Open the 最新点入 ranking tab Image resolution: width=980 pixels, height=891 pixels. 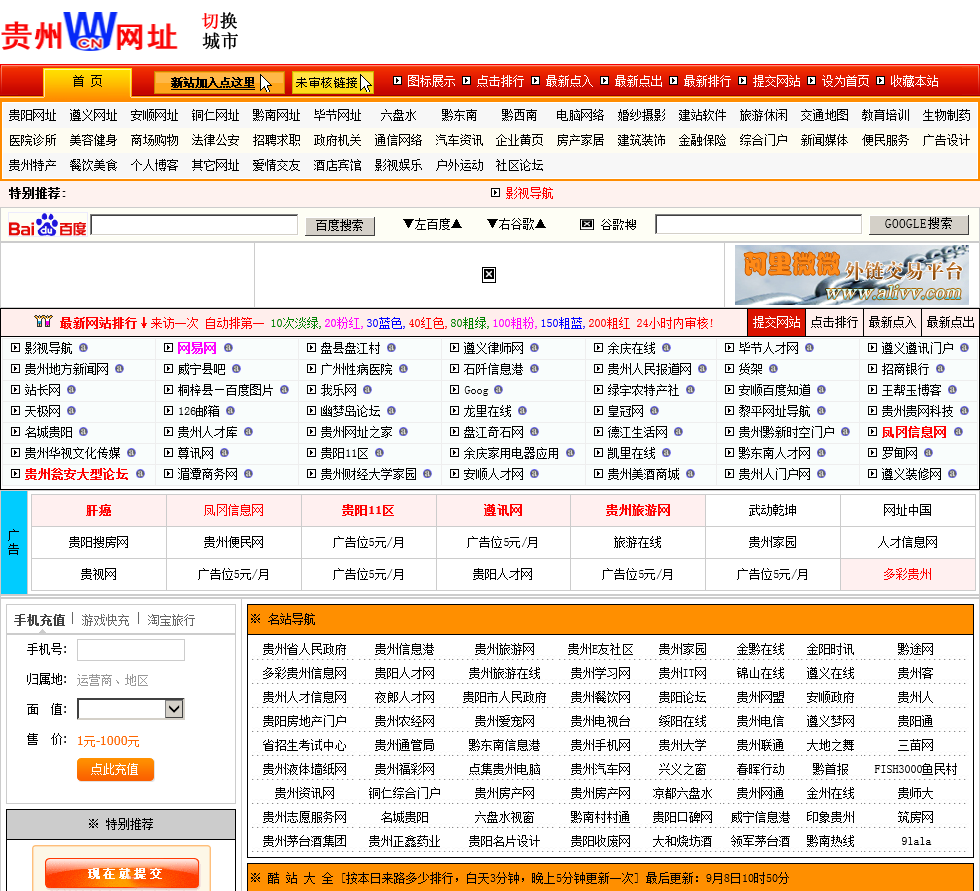tap(892, 322)
